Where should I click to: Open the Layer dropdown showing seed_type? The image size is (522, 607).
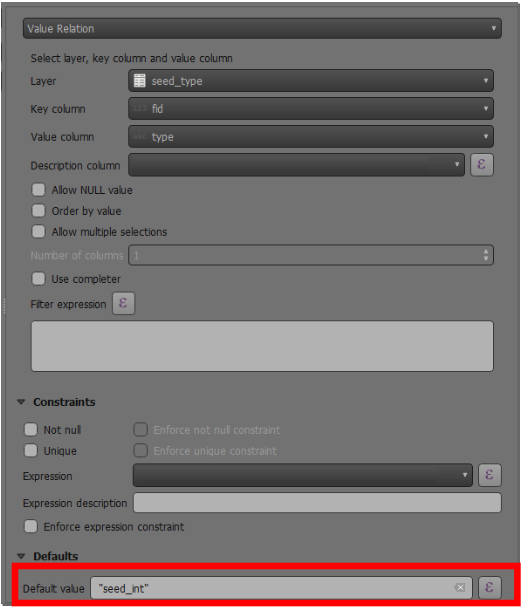(311, 81)
